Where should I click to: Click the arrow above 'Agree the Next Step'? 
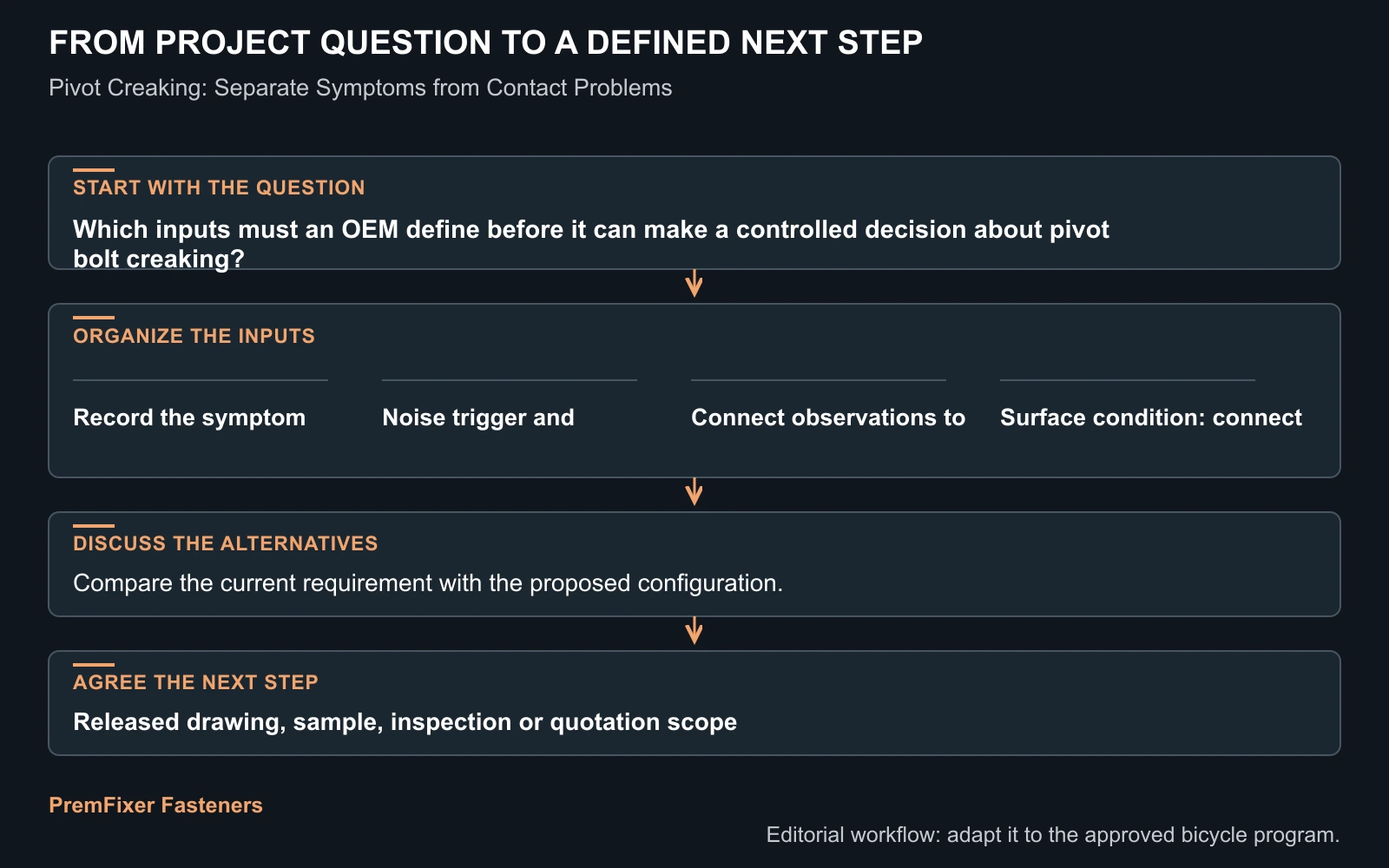[x=694, y=631]
